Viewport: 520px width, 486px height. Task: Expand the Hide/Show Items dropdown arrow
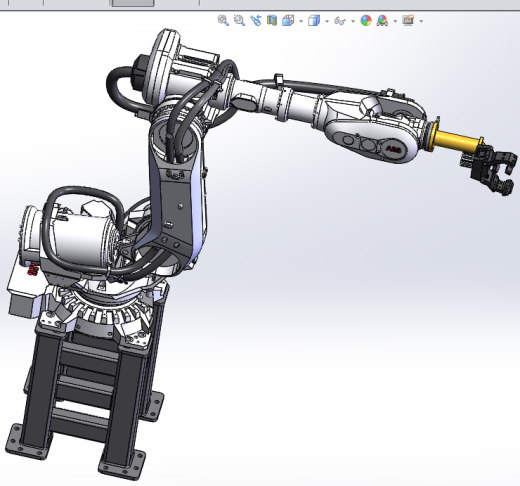click(353, 21)
